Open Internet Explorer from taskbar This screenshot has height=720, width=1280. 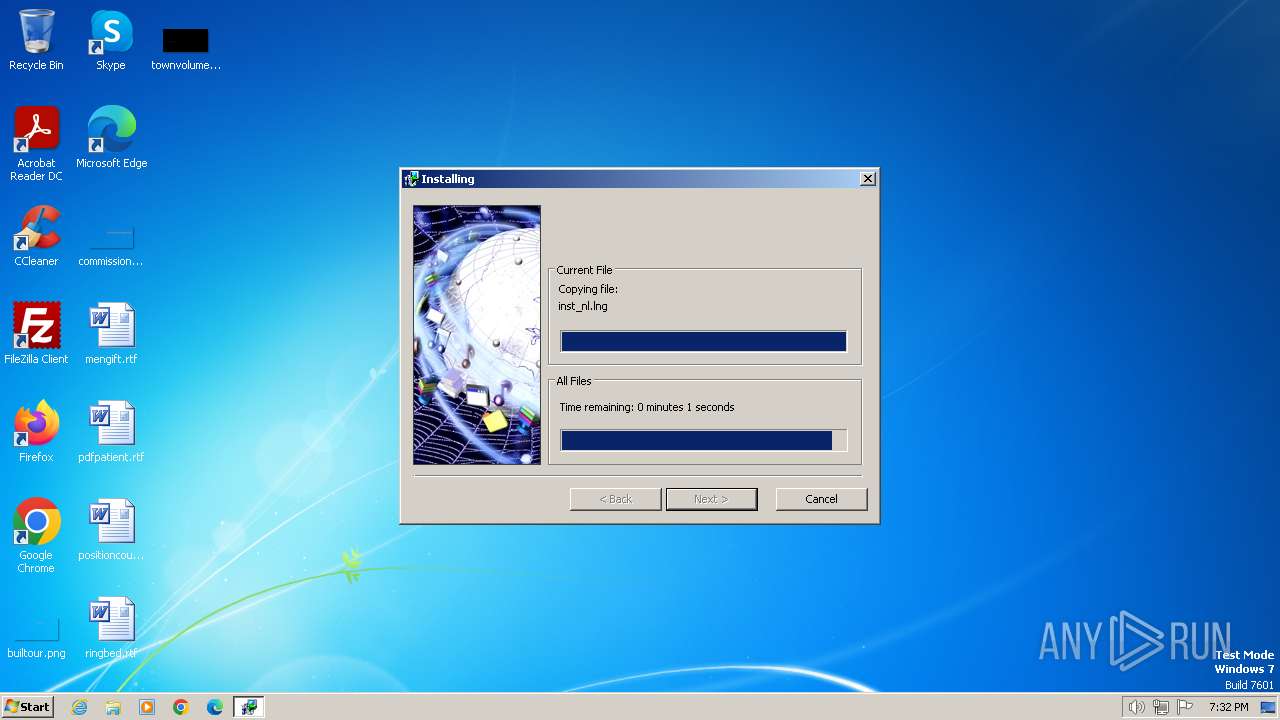click(x=80, y=707)
